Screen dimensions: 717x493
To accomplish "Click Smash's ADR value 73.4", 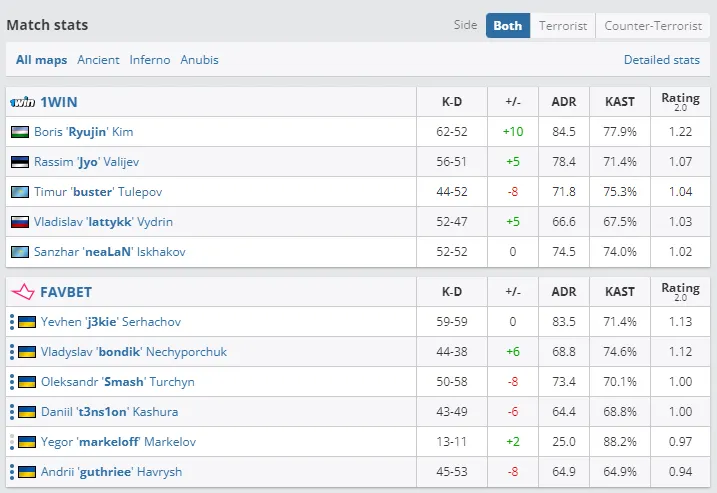I will [564, 382].
